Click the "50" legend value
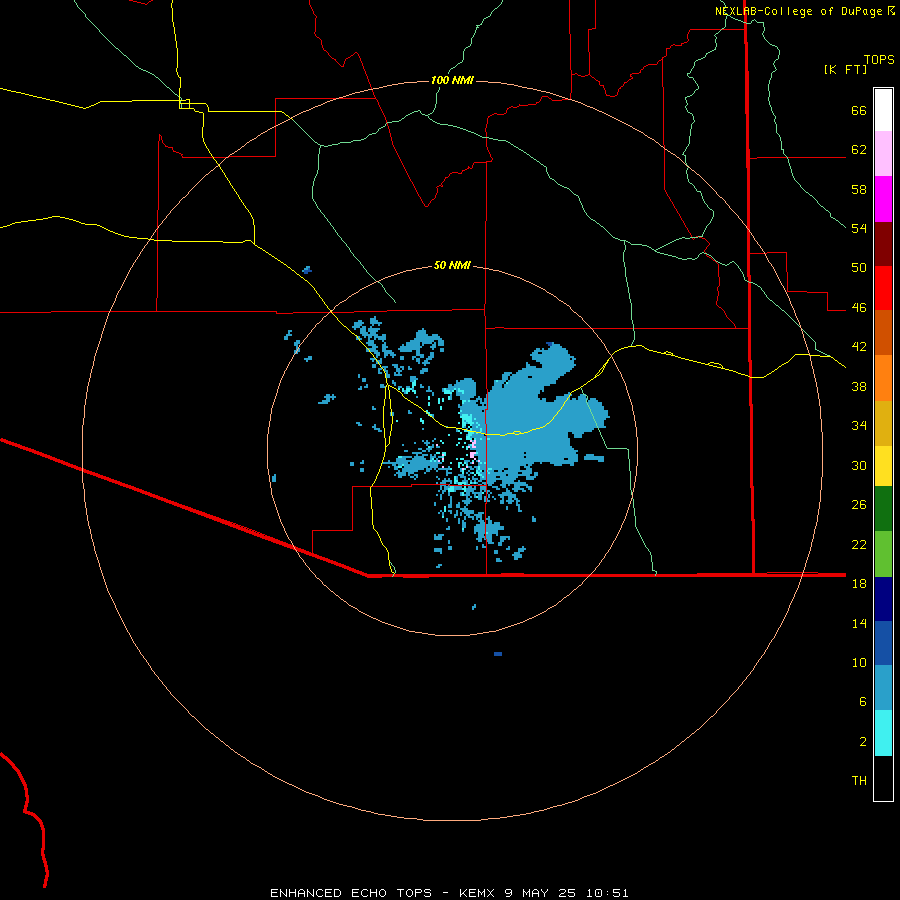The image size is (900, 900). 859,268
